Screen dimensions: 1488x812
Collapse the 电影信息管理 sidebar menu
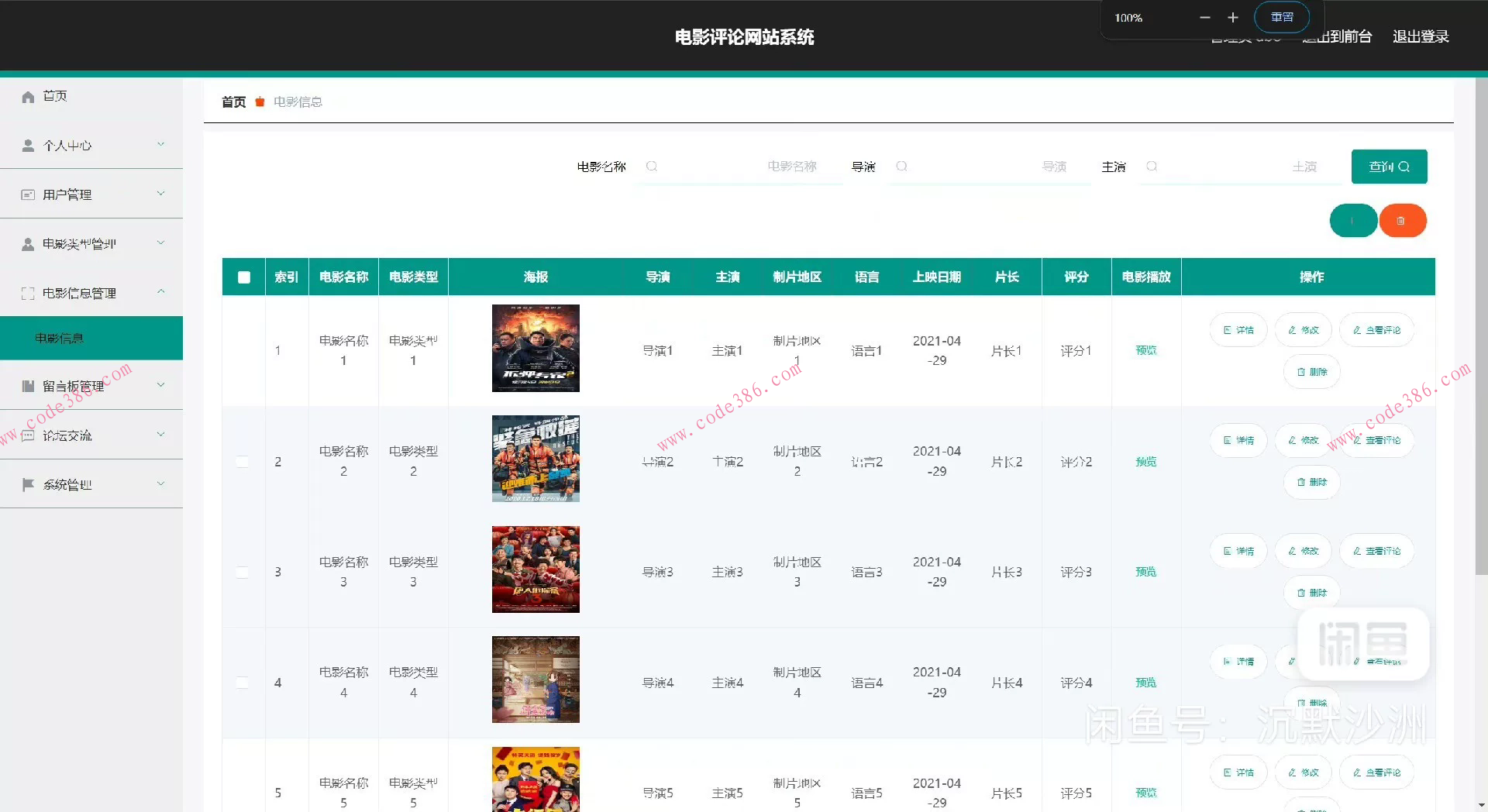tap(91, 293)
